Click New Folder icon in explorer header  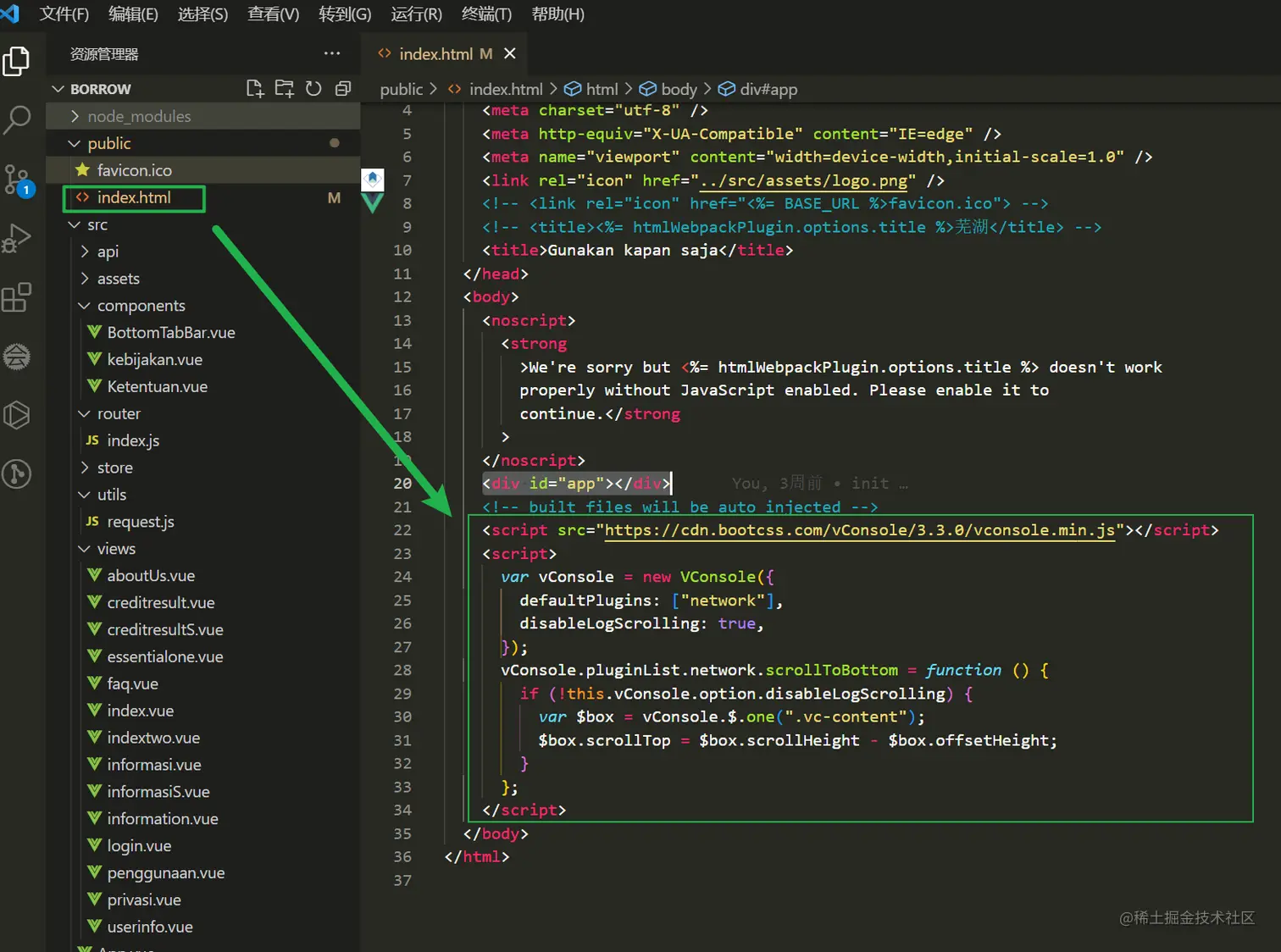coord(284,89)
